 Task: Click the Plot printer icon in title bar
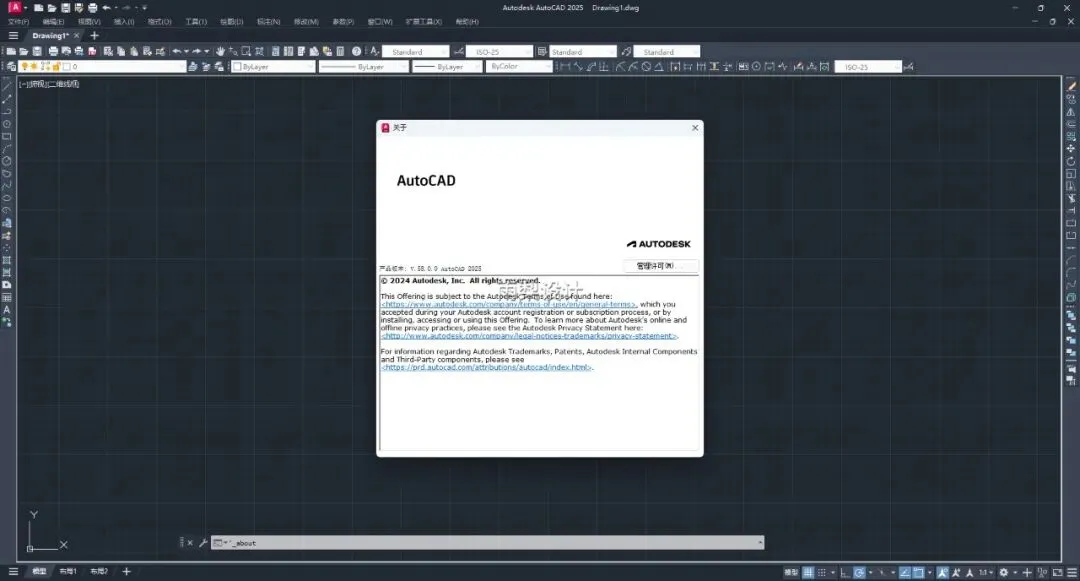[x=92, y=8]
